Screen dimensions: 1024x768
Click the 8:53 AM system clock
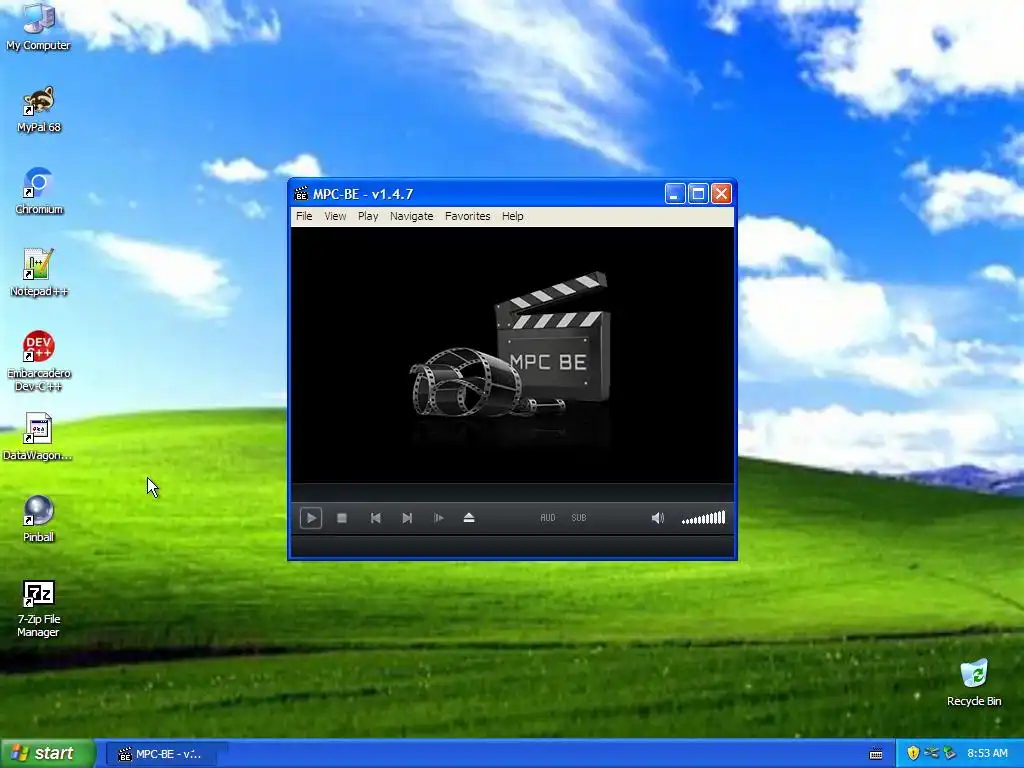tap(987, 753)
